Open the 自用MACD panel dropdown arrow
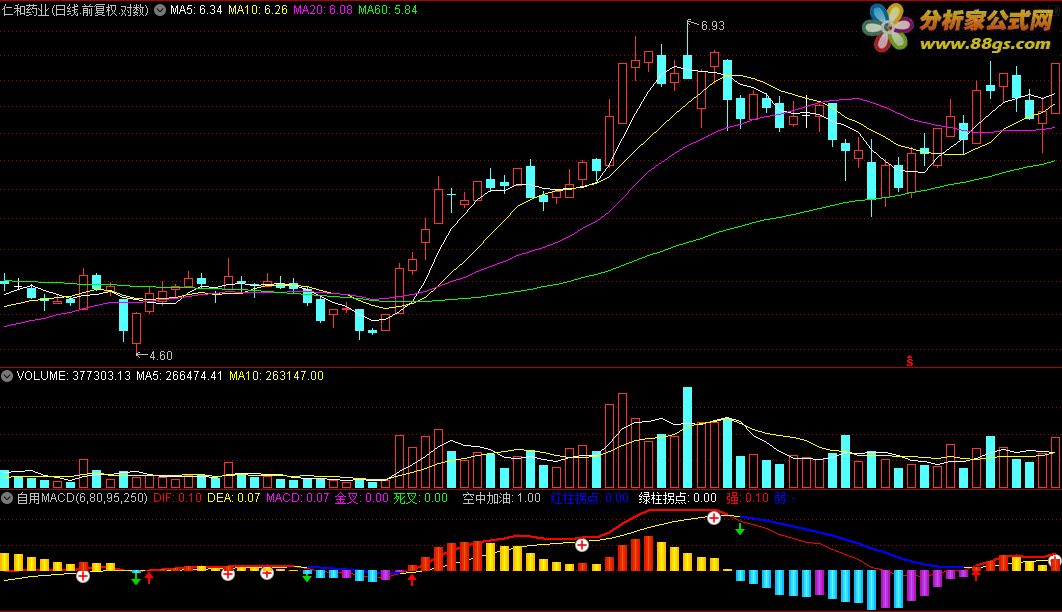Image resolution: width=1062 pixels, height=612 pixels. click(x=7, y=498)
